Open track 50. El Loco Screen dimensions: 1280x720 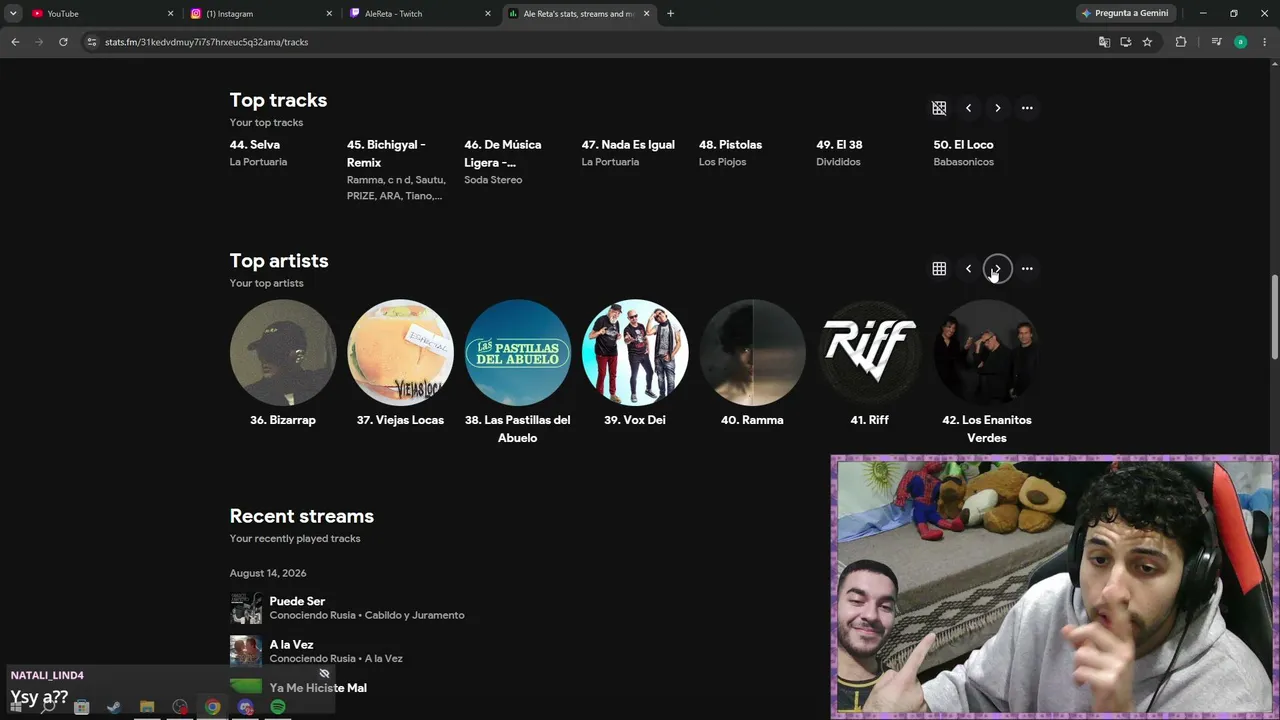(963, 145)
